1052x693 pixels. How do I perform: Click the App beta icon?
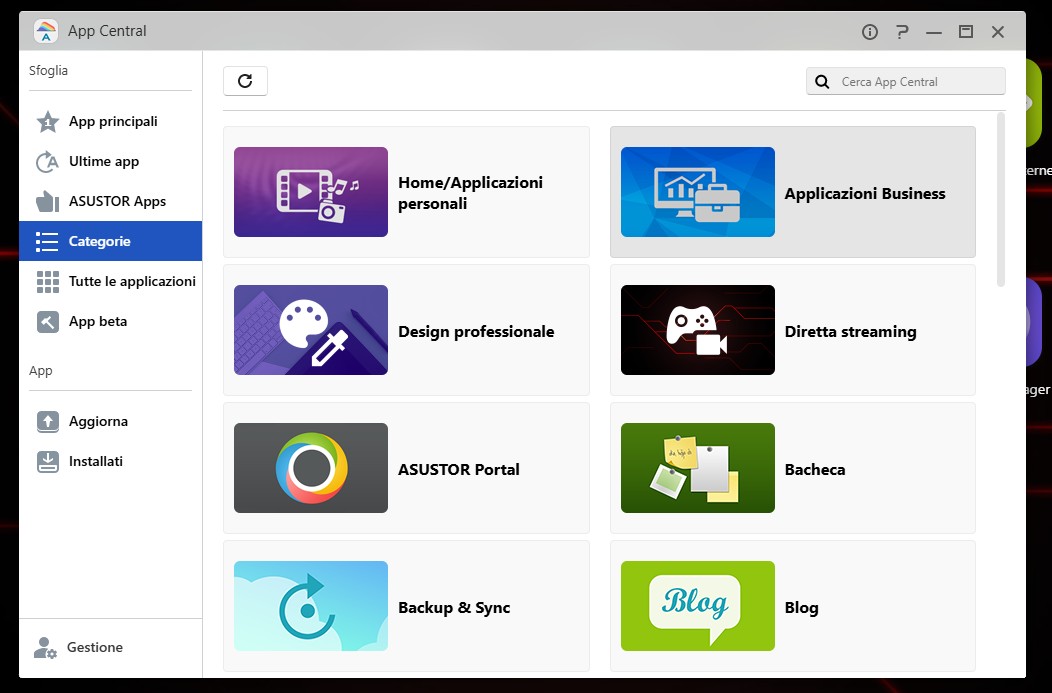[48, 321]
